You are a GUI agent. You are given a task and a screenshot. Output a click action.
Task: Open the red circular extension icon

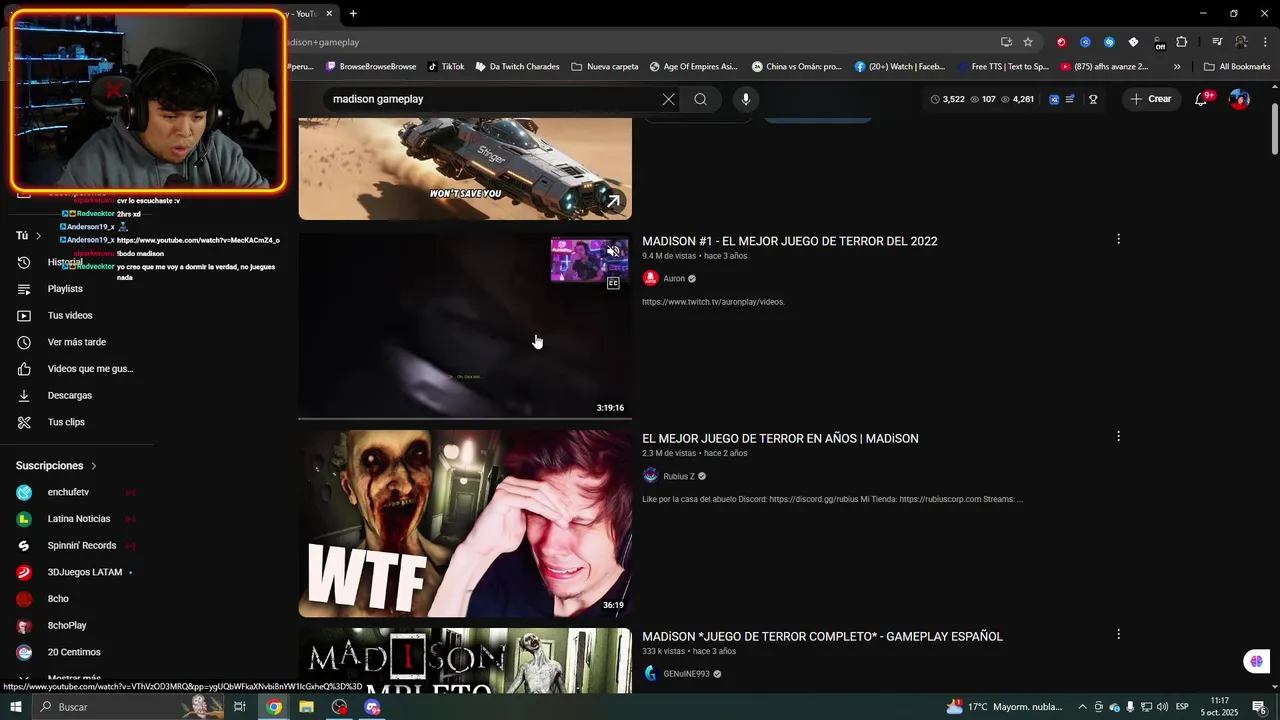1061,42
